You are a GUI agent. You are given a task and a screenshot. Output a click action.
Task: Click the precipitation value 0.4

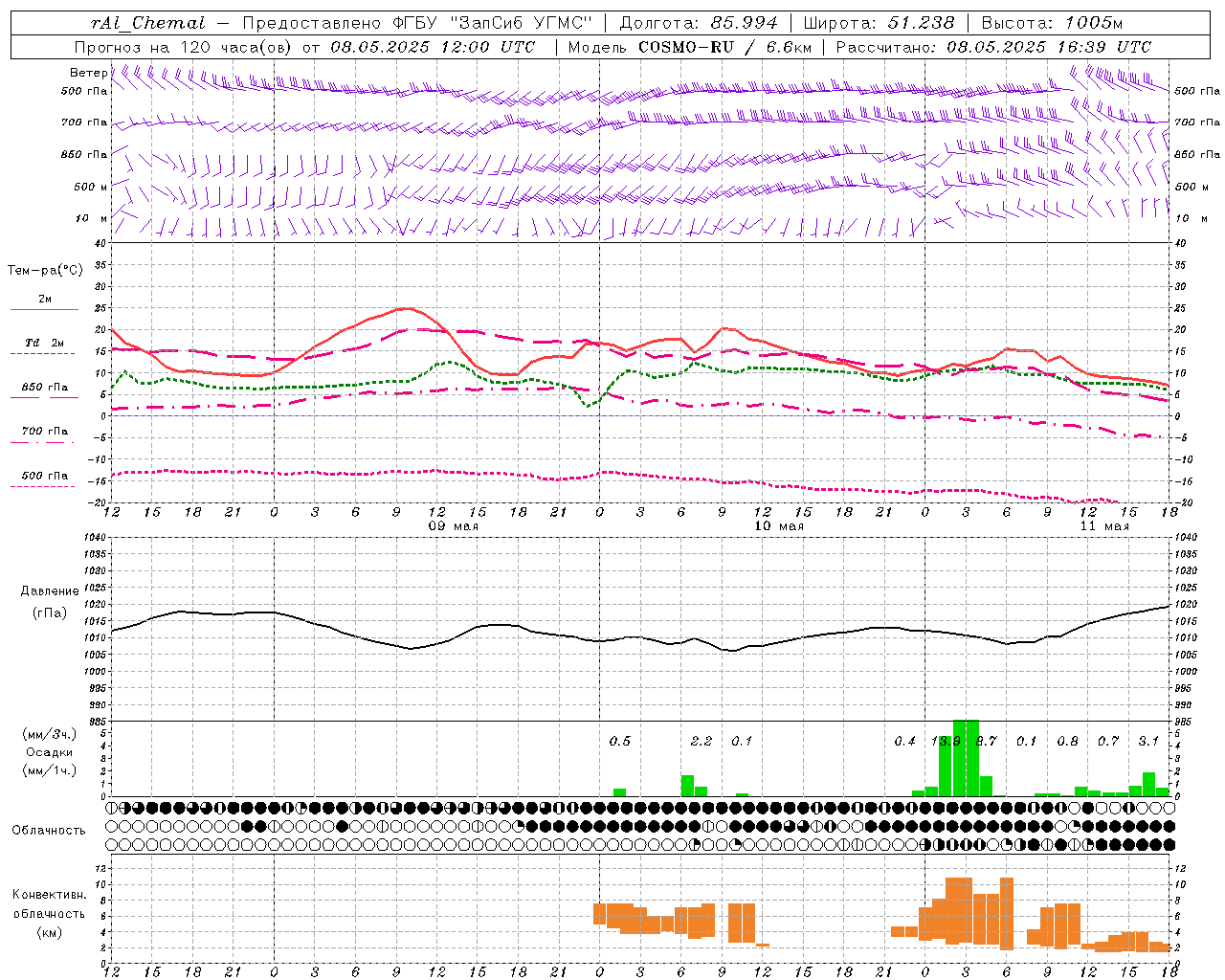(x=905, y=742)
